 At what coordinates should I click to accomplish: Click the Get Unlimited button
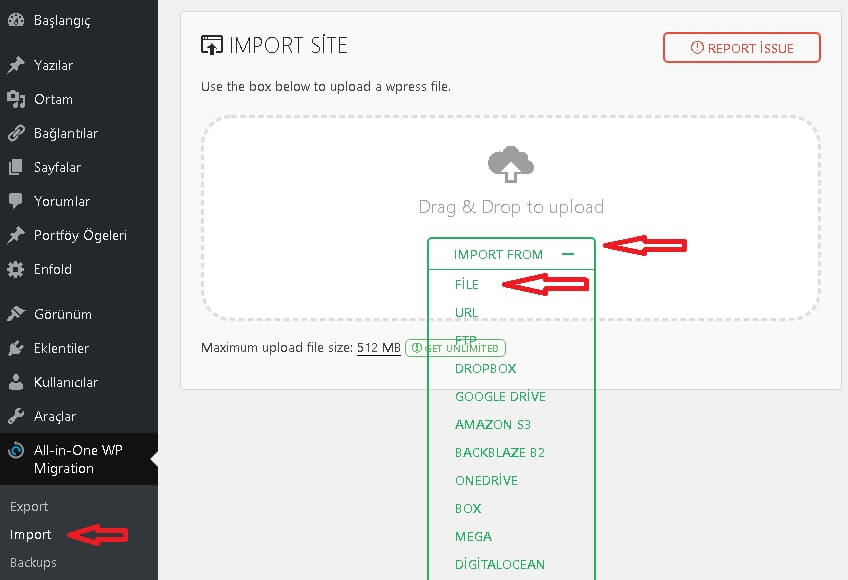(x=455, y=348)
